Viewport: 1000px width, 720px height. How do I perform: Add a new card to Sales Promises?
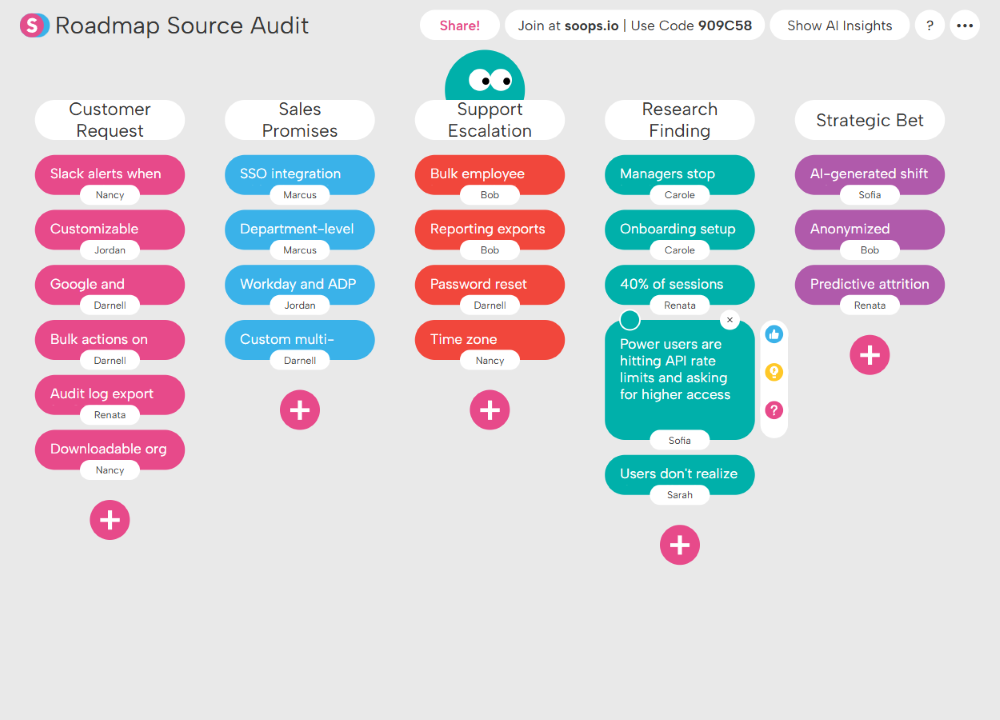(x=299, y=410)
